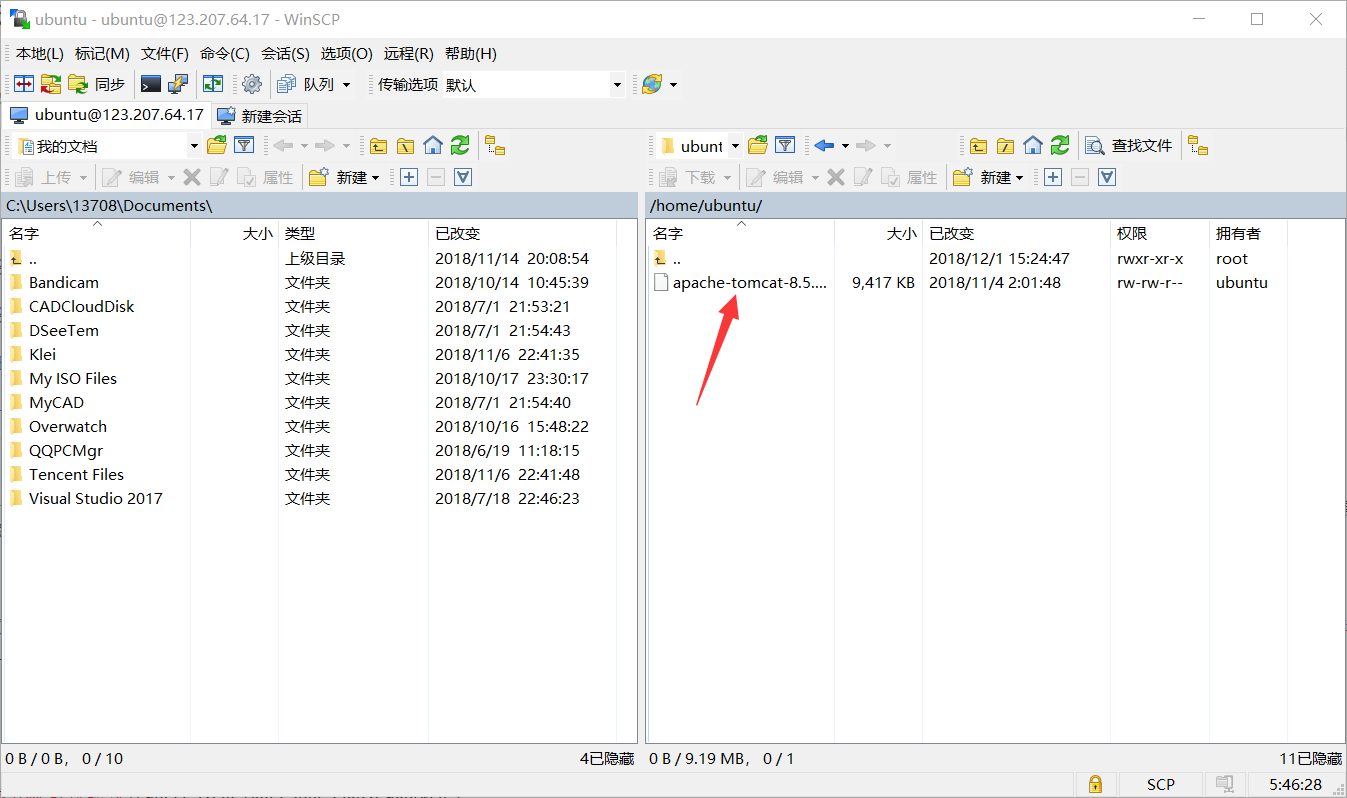Toggle the remote panel directory tree icon
This screenshot has width=1347, height=798.
point(1198,146)
